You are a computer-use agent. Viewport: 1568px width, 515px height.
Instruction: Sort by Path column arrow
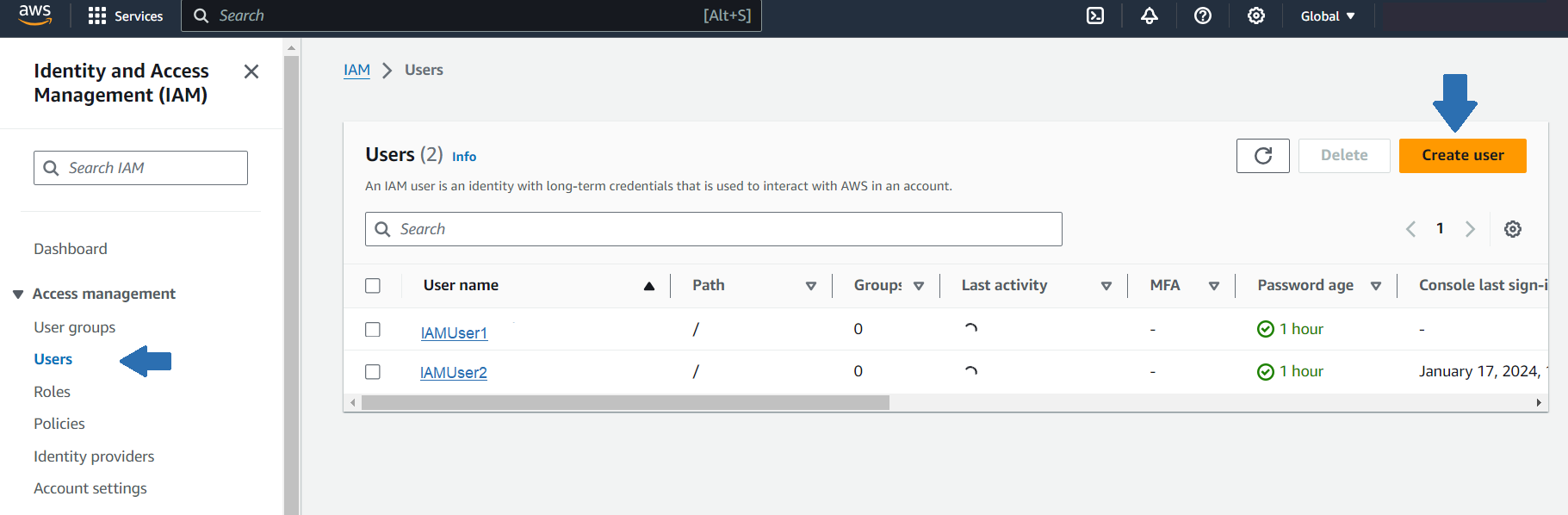810,286
